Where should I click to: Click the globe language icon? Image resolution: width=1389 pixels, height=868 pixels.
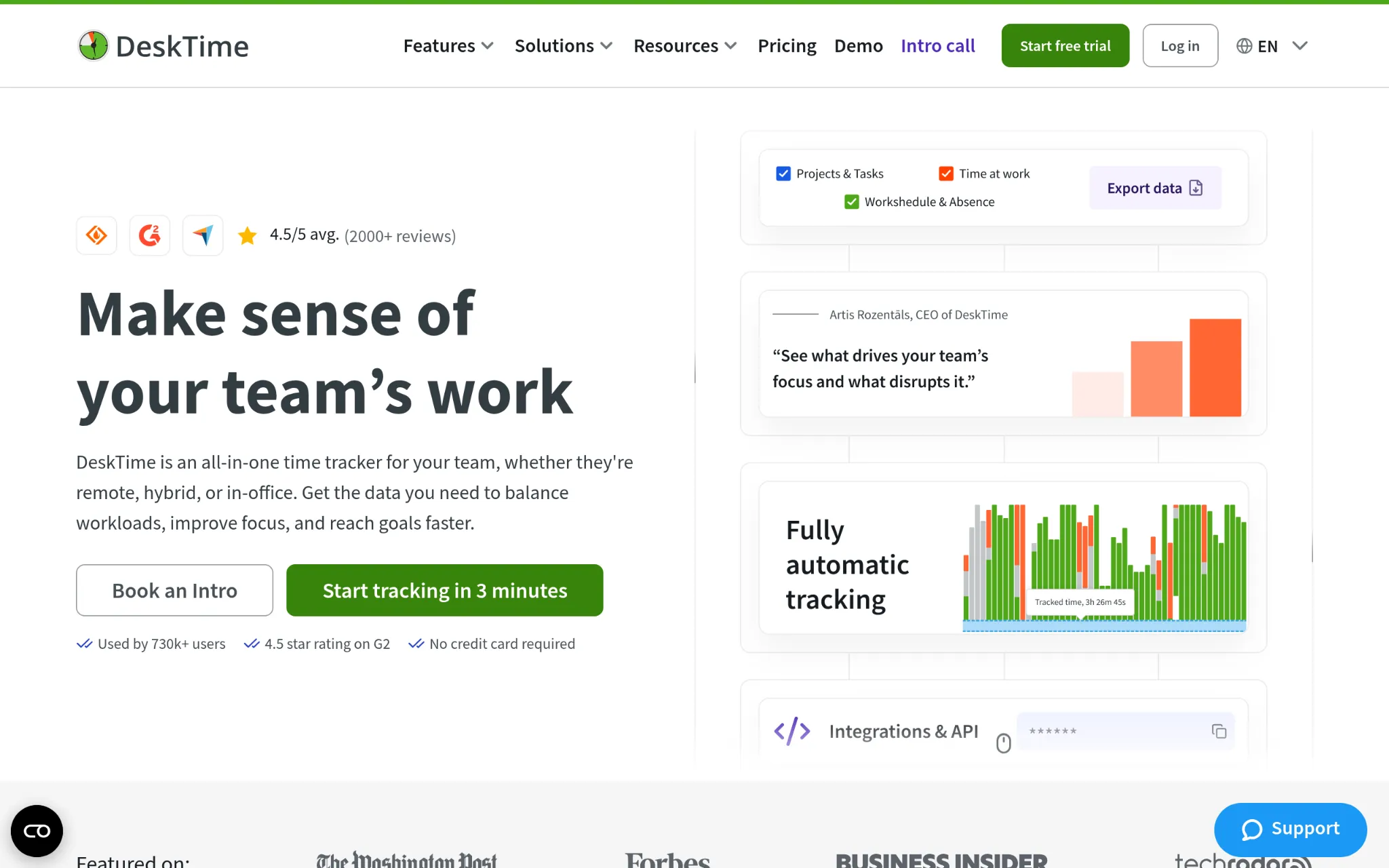pos(1244,45)
